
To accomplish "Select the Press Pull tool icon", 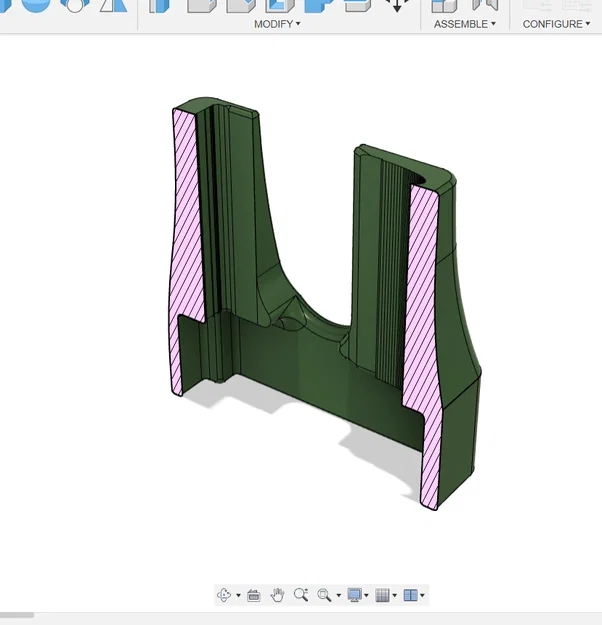I will click(x=159, y=6).
